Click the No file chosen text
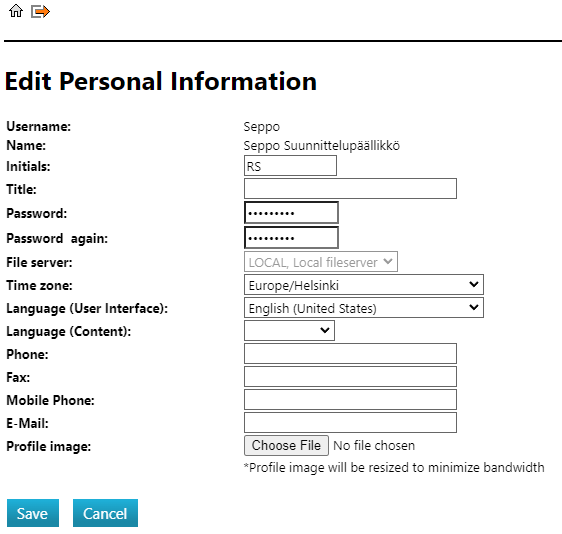 click(374, 446)
